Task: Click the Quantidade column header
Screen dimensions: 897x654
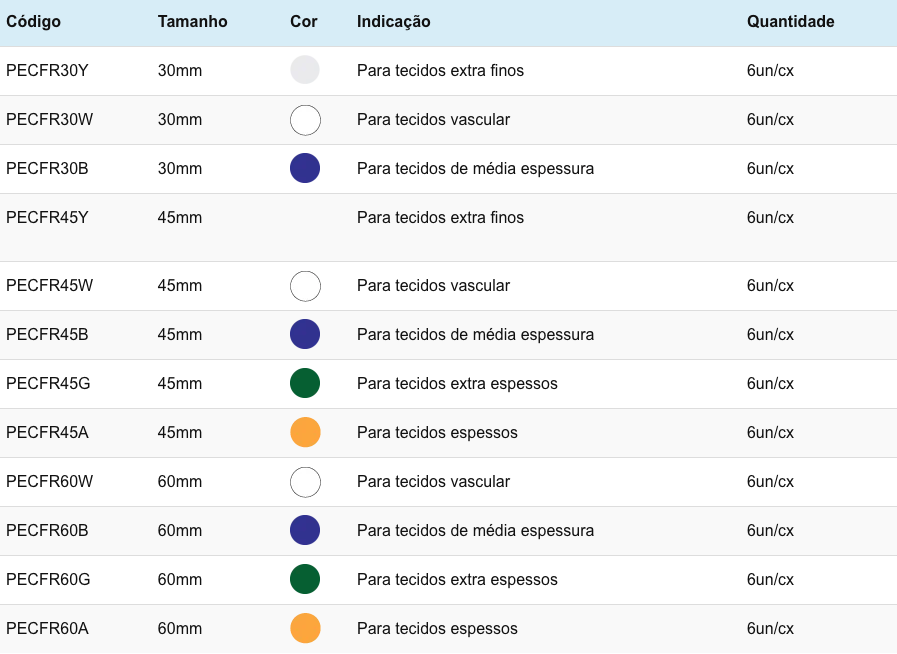Action: pyautogui.click(x=790, y=21)
